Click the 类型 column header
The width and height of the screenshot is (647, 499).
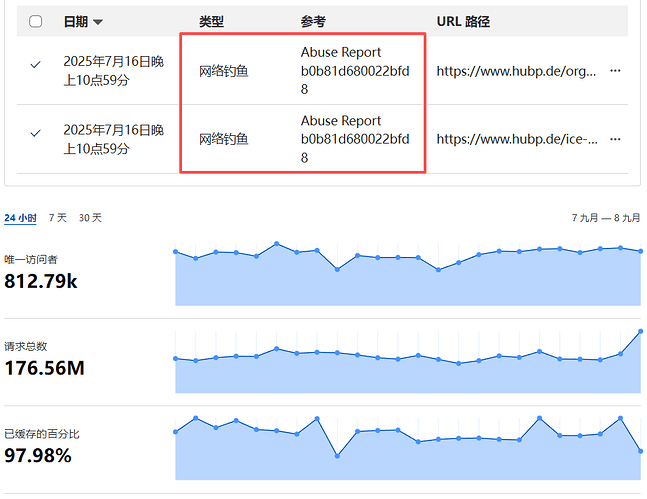(x=211, y=21)
